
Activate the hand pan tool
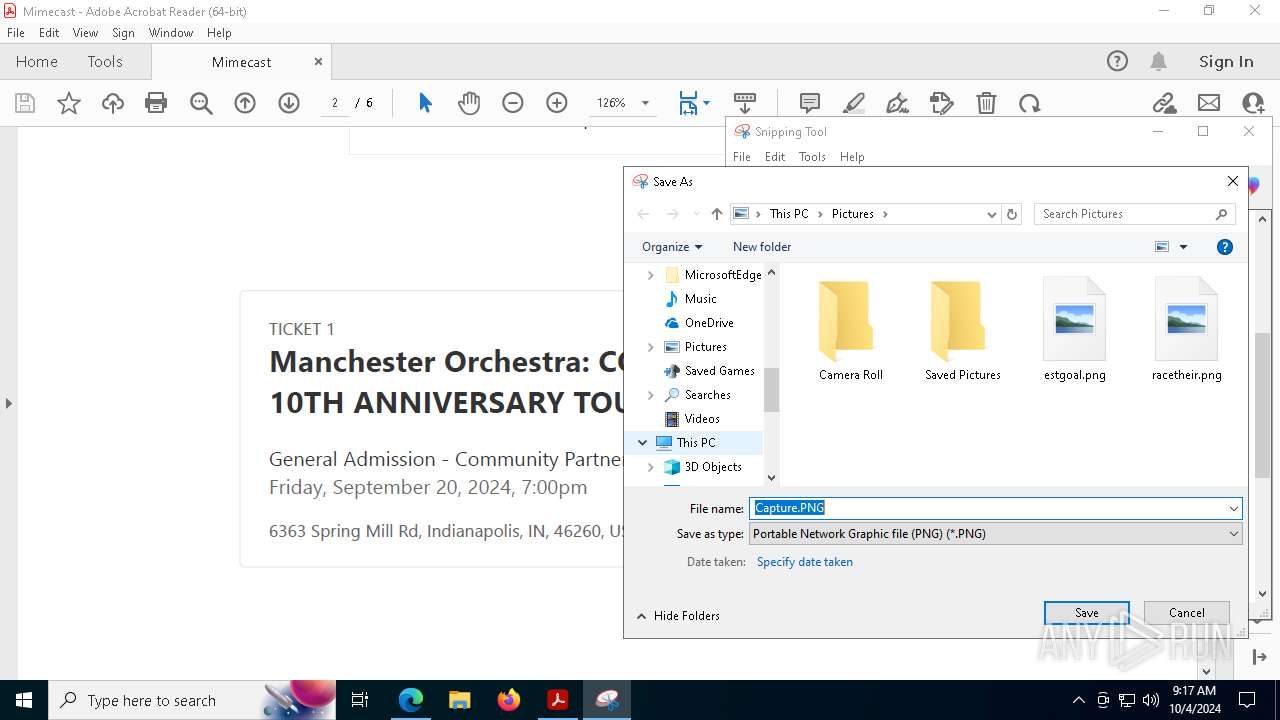click(469, 103)
